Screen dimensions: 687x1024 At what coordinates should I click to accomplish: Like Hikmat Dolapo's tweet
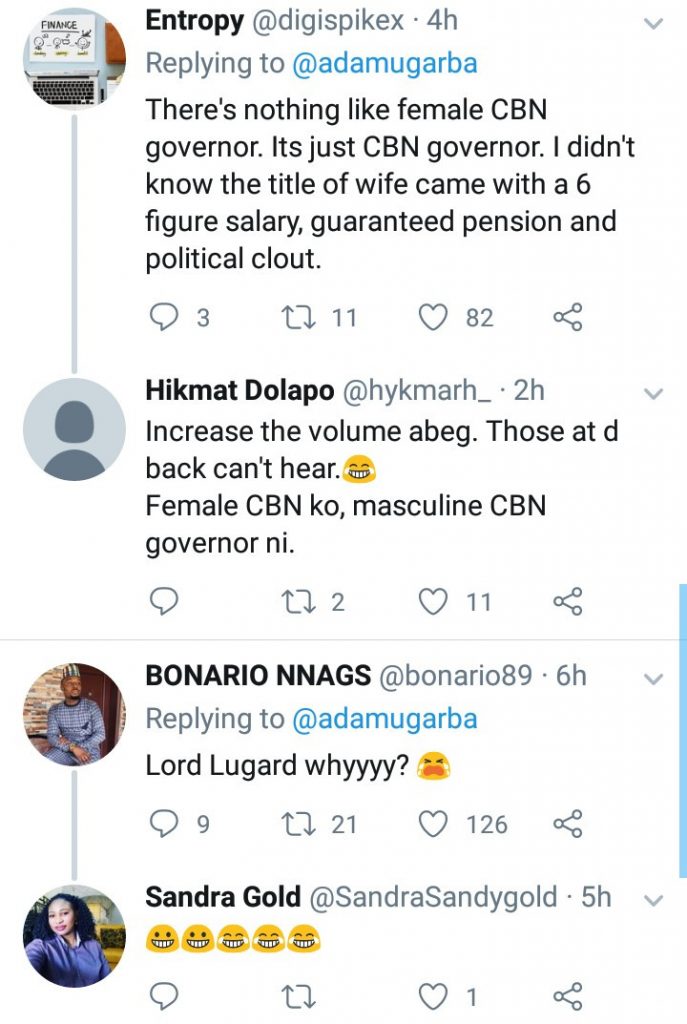pyautogui.click(x=432, y=601)
